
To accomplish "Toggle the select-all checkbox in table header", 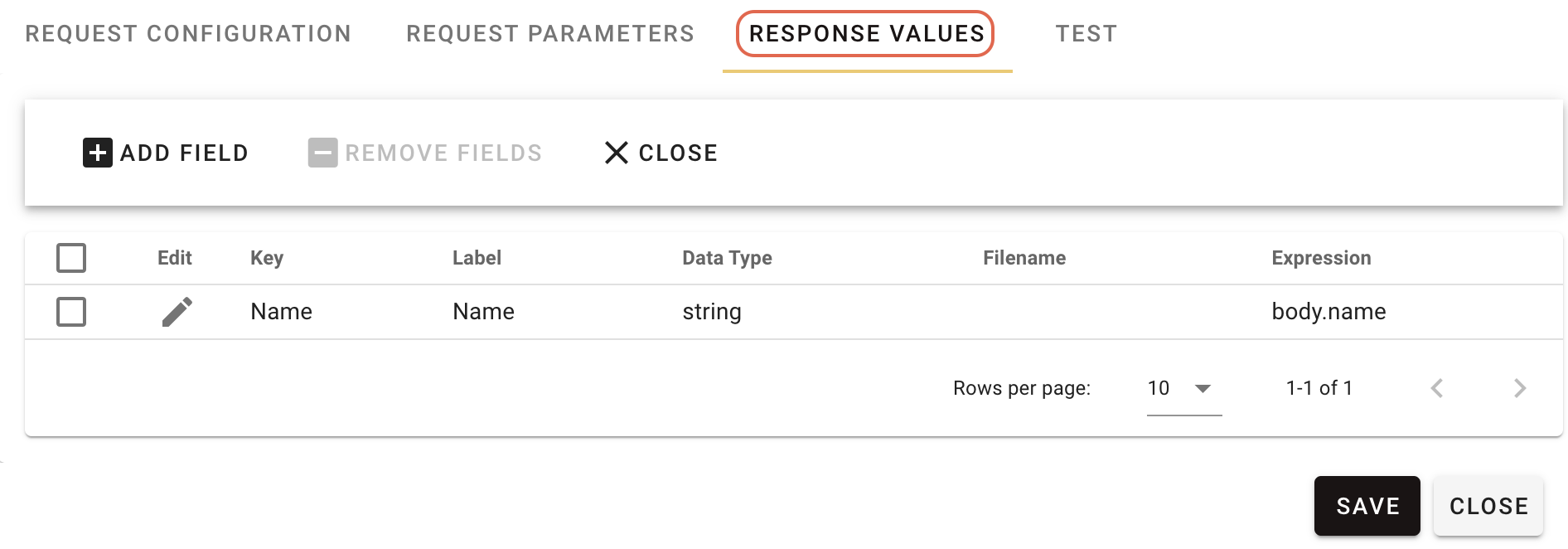I will click(x=71, y=257).
